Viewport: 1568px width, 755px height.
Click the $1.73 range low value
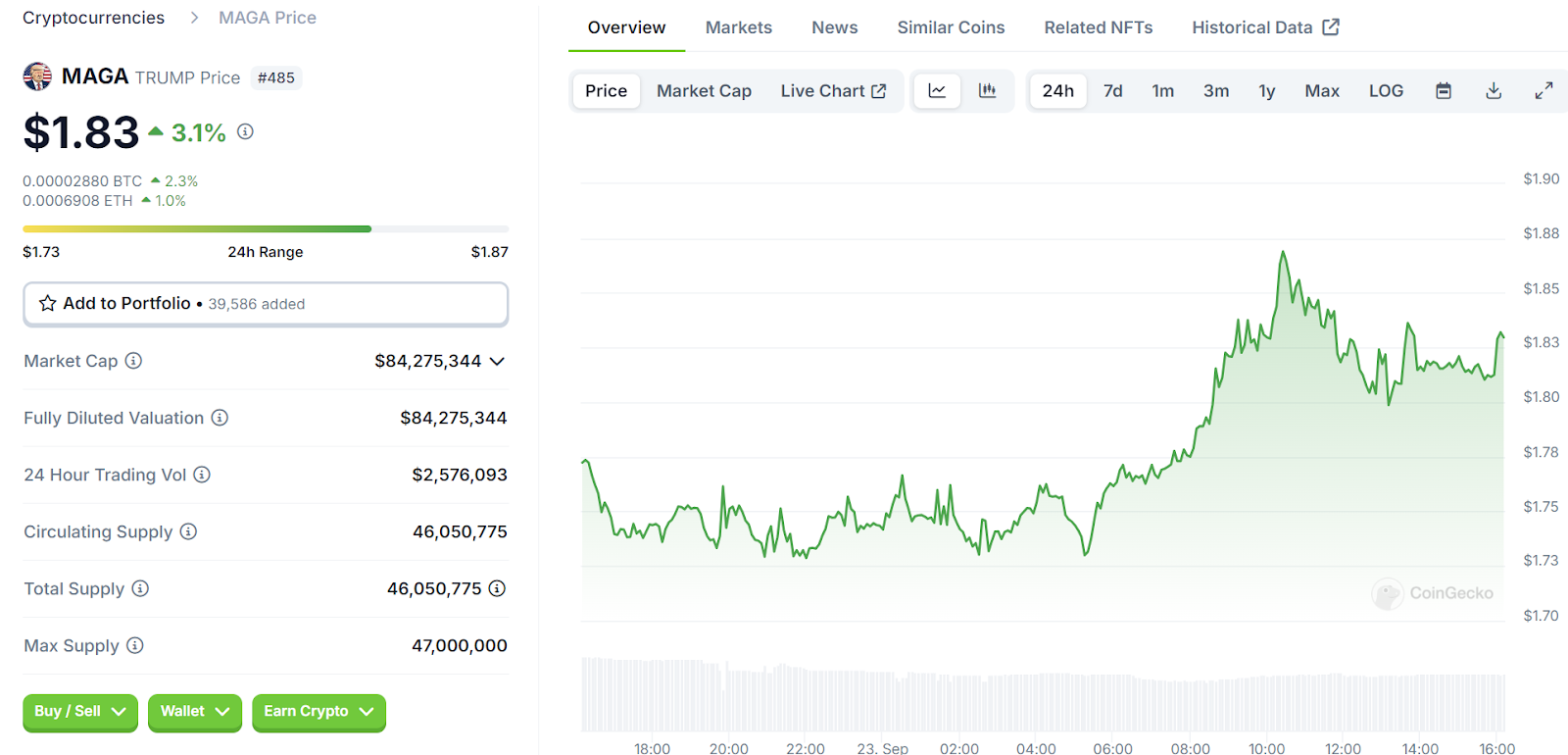41,252
